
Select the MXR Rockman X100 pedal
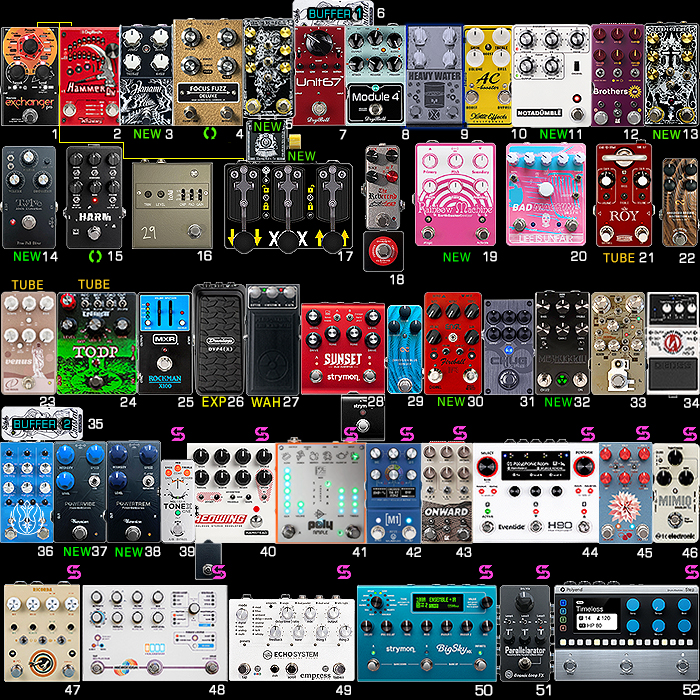pyautogui.click(x=165, y=343)
